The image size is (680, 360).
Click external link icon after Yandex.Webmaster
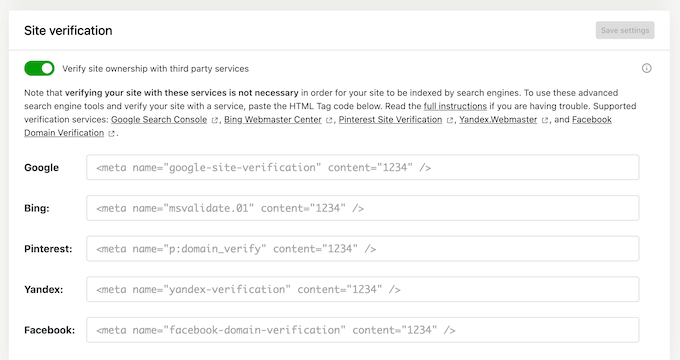(x=545, y=120)
